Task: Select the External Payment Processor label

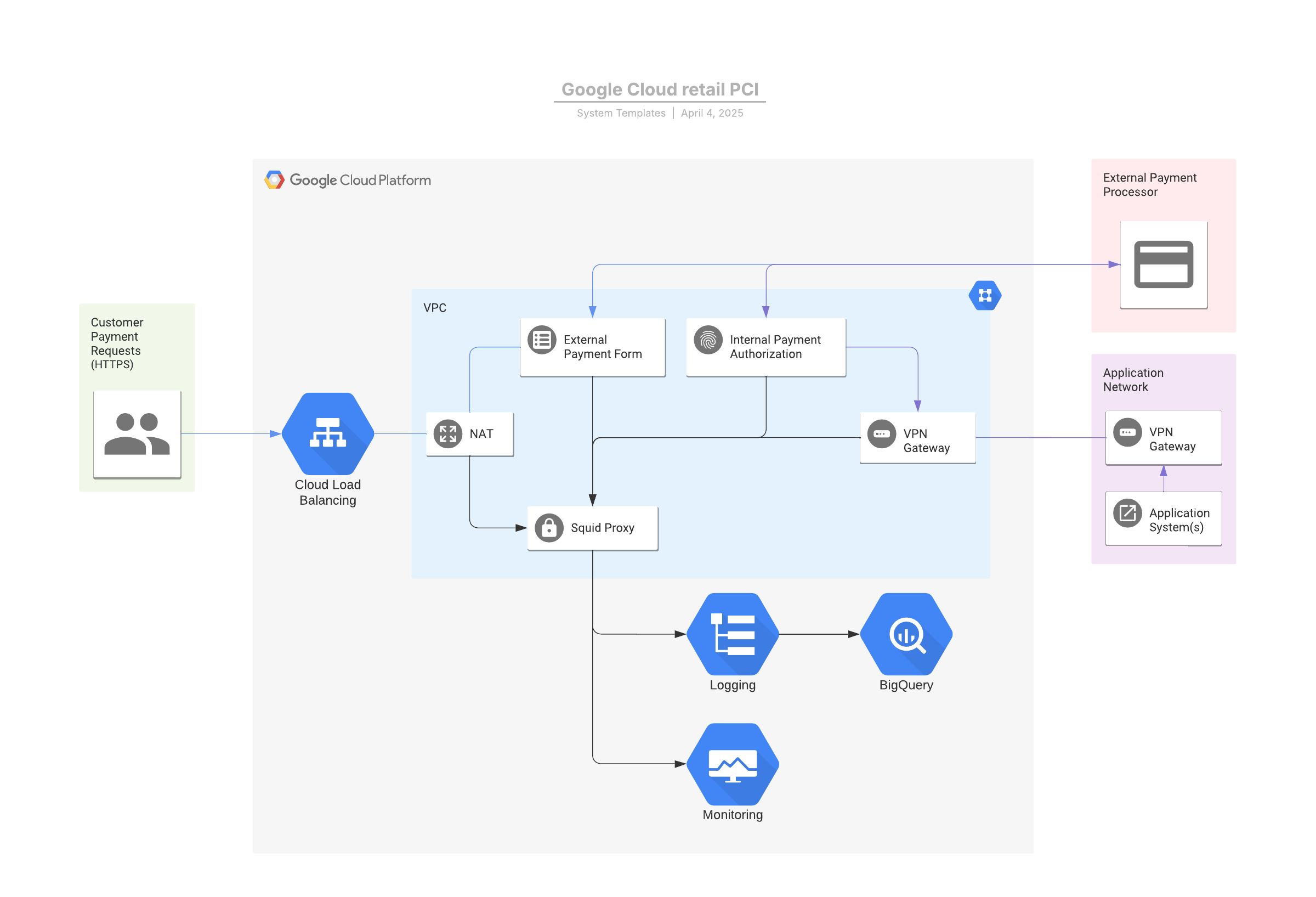Action: click(1149, 185)
